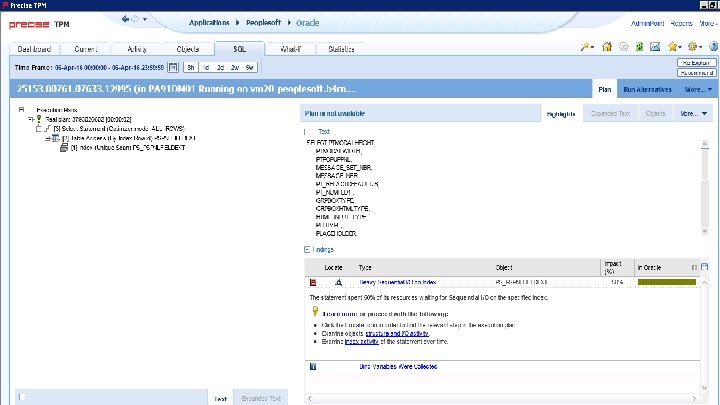Select the SQL tab
The image size is (720, 405).
click(x=239, y=49)
